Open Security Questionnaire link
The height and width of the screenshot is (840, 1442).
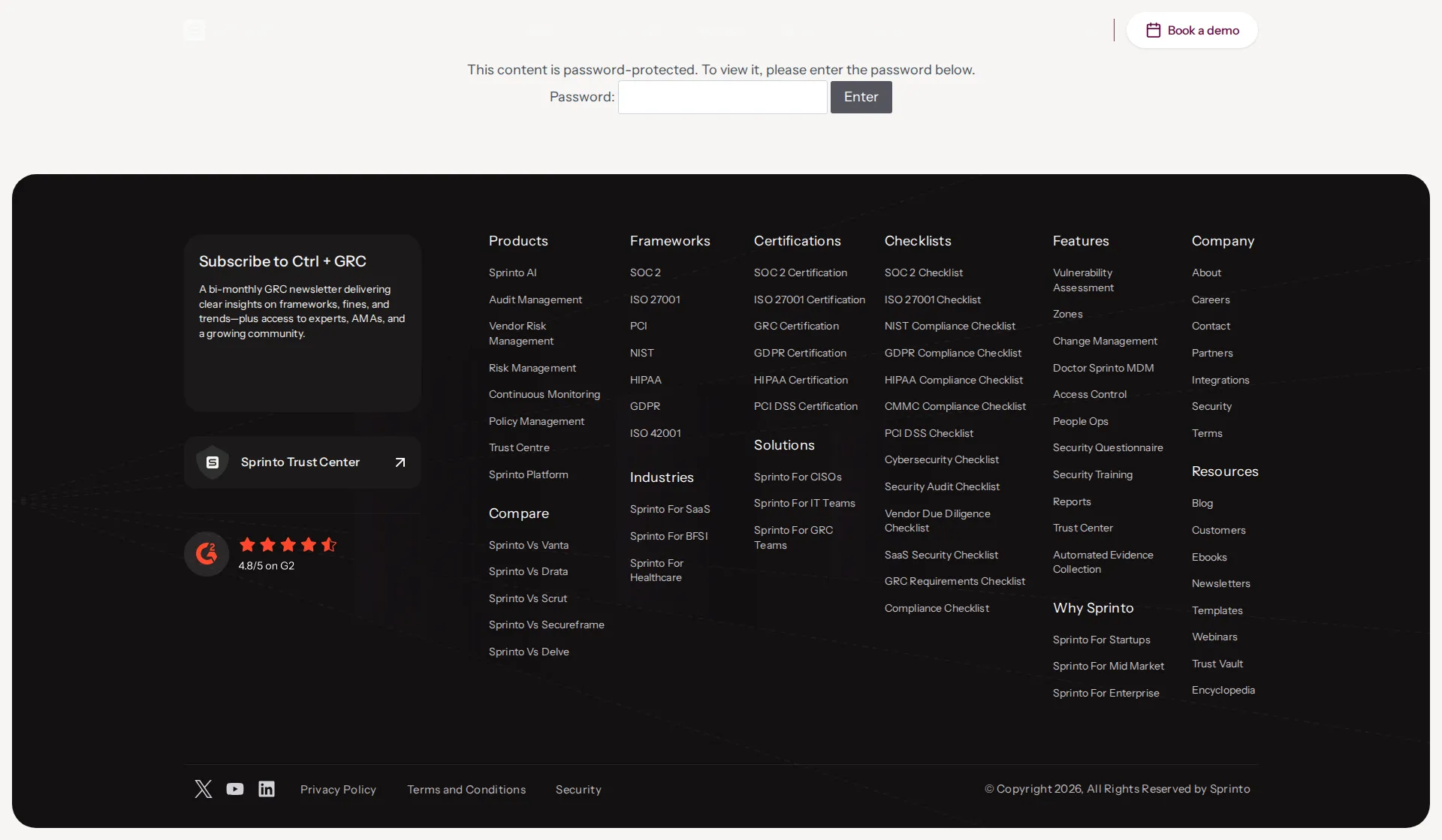(1108, 447)
